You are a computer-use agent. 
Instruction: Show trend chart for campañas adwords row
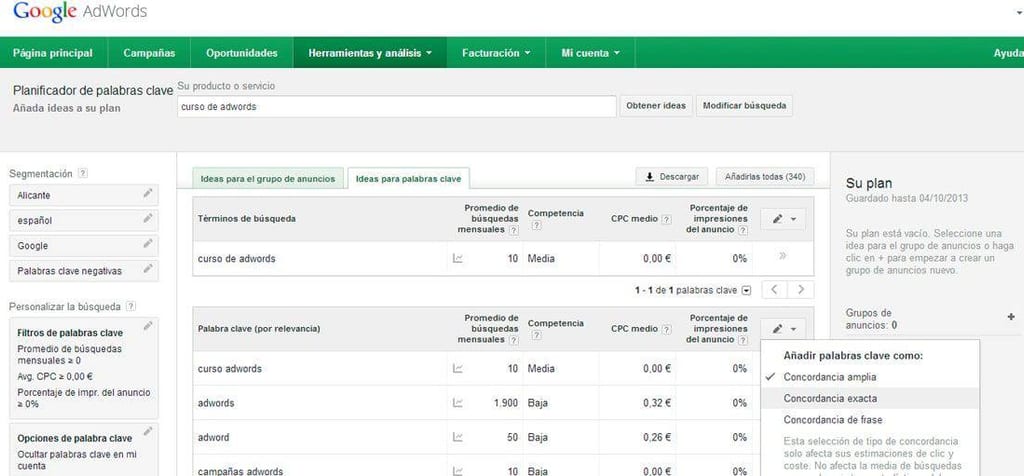458,471
